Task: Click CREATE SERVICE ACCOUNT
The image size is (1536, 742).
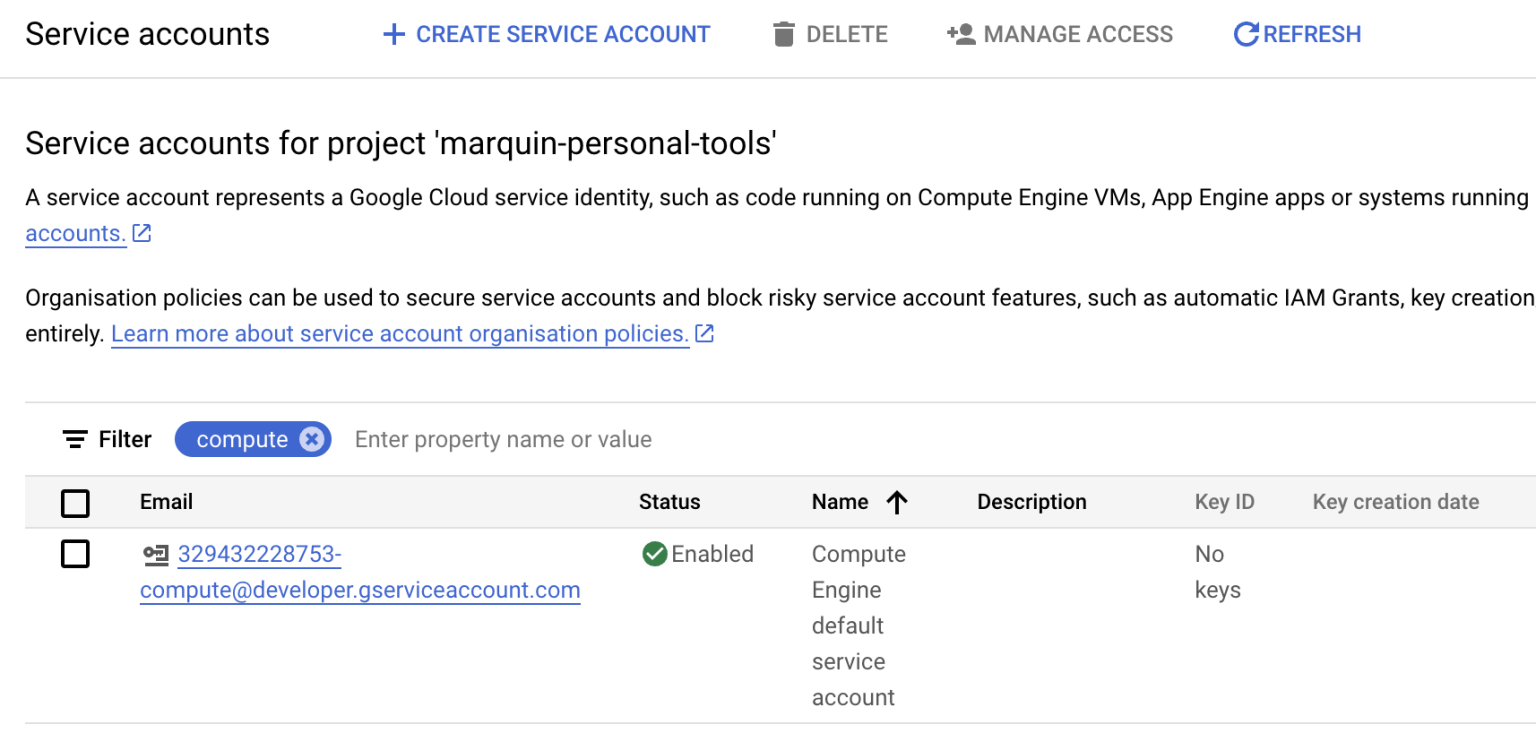Action: pyautogui.click(x=545, y=33)
